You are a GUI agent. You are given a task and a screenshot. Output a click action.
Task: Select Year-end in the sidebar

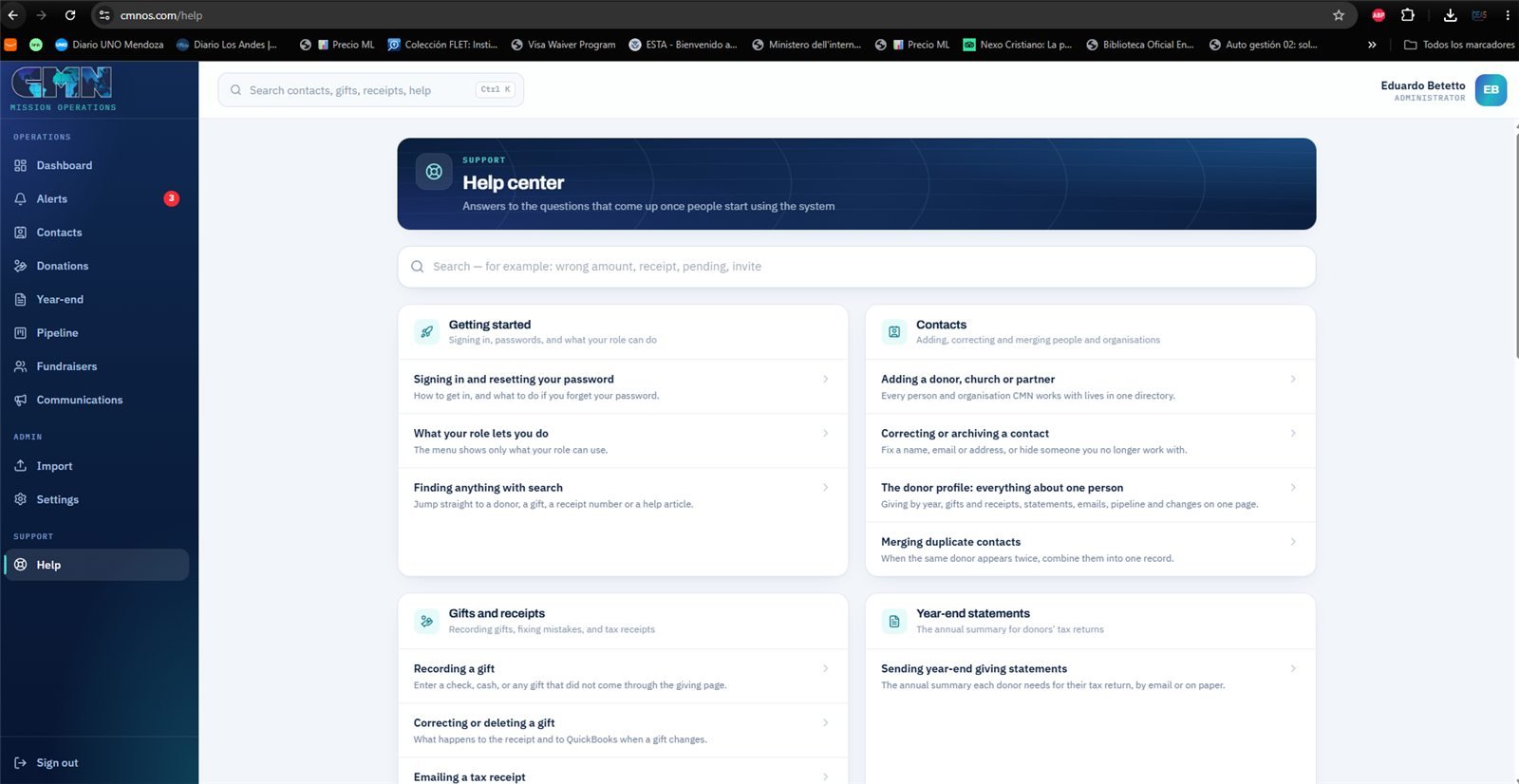coord(97,299)
